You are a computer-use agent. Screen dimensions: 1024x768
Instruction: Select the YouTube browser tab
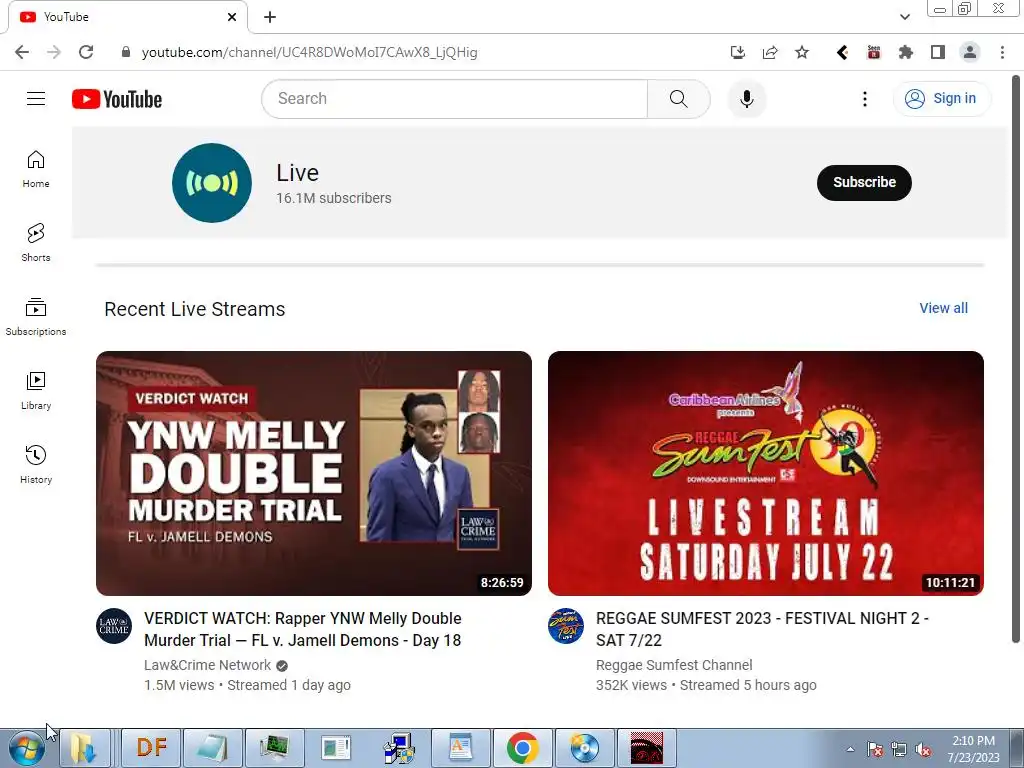[127, 17]
